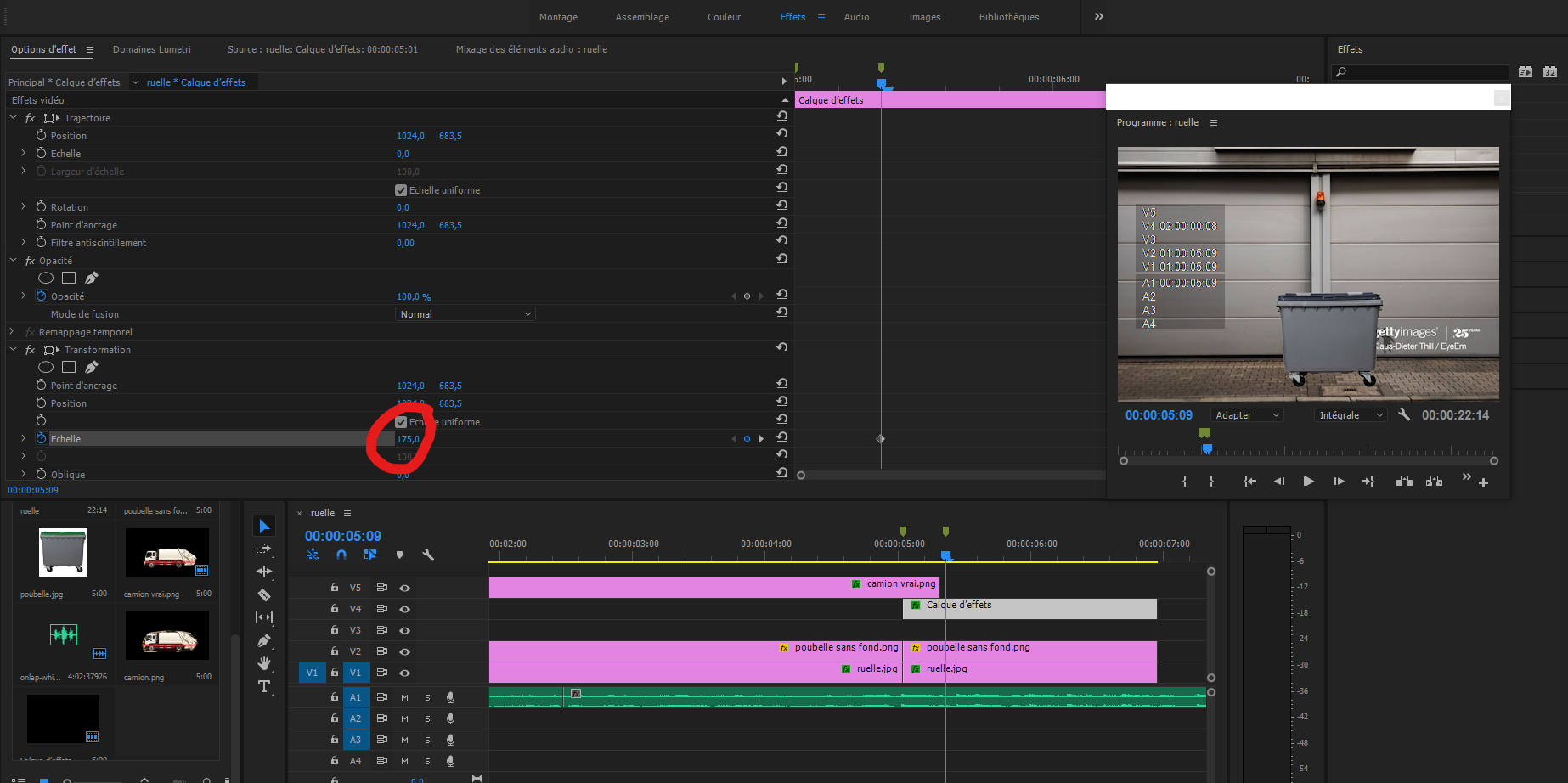
Task: Open the Mode de fusion dropdown
Action: pos(465,314)
